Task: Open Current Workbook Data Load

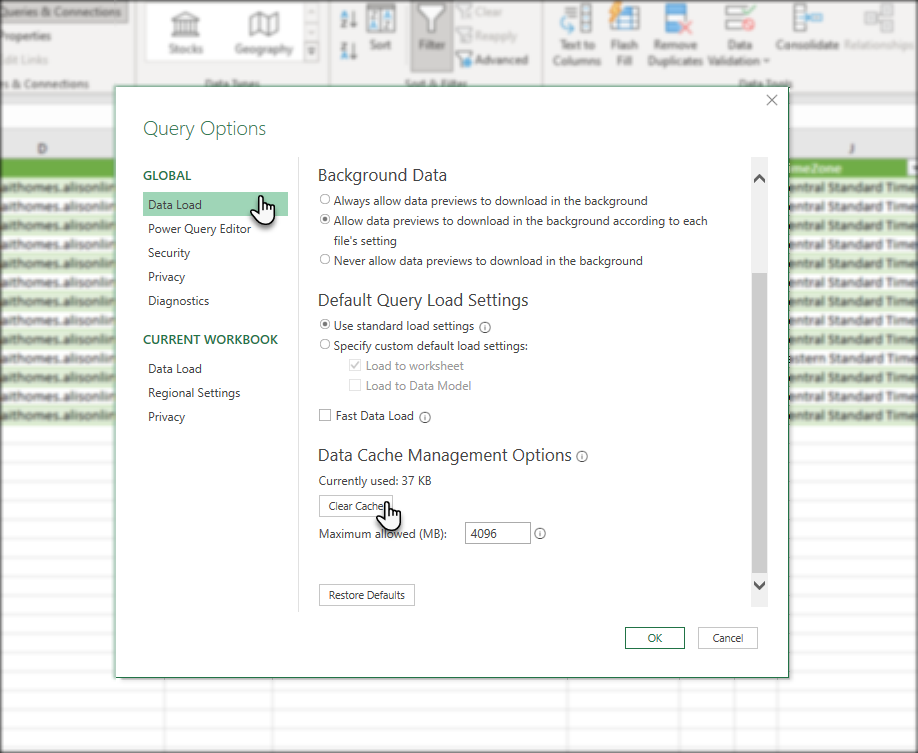Action: (x=174, y=368)
